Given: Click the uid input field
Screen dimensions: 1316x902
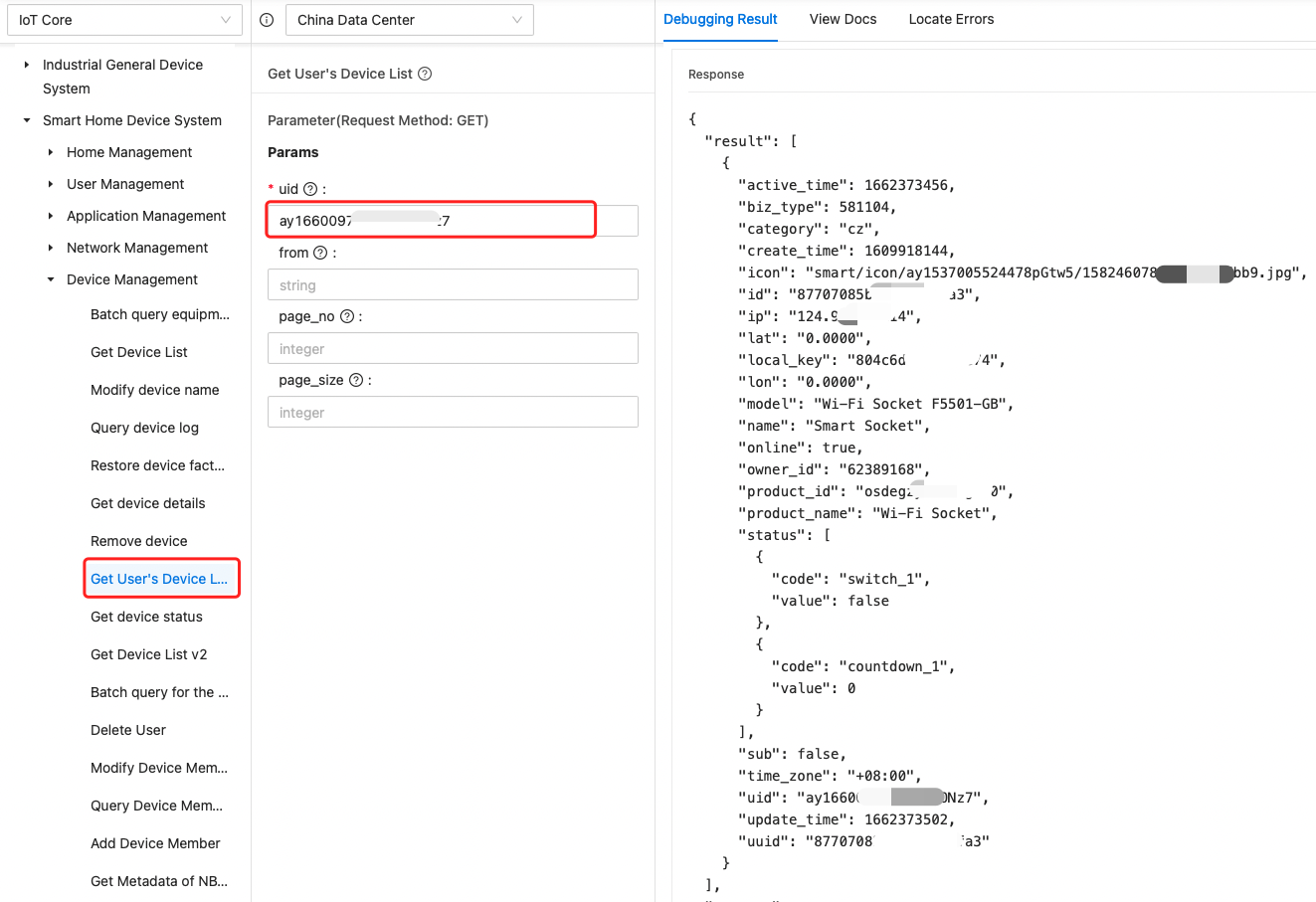Looking at the screenshot, I should 453,221.
